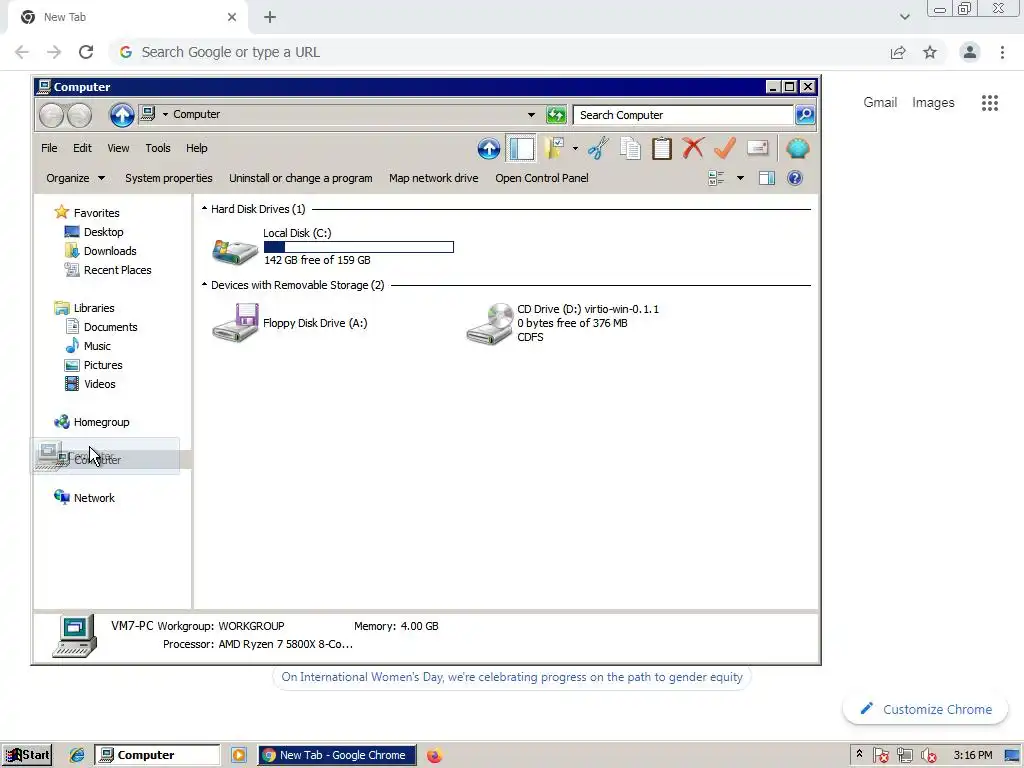Open dropdown arrow beside folder options icon
The height and width of the screenshot is (768, 1024).
pos(575,149)
